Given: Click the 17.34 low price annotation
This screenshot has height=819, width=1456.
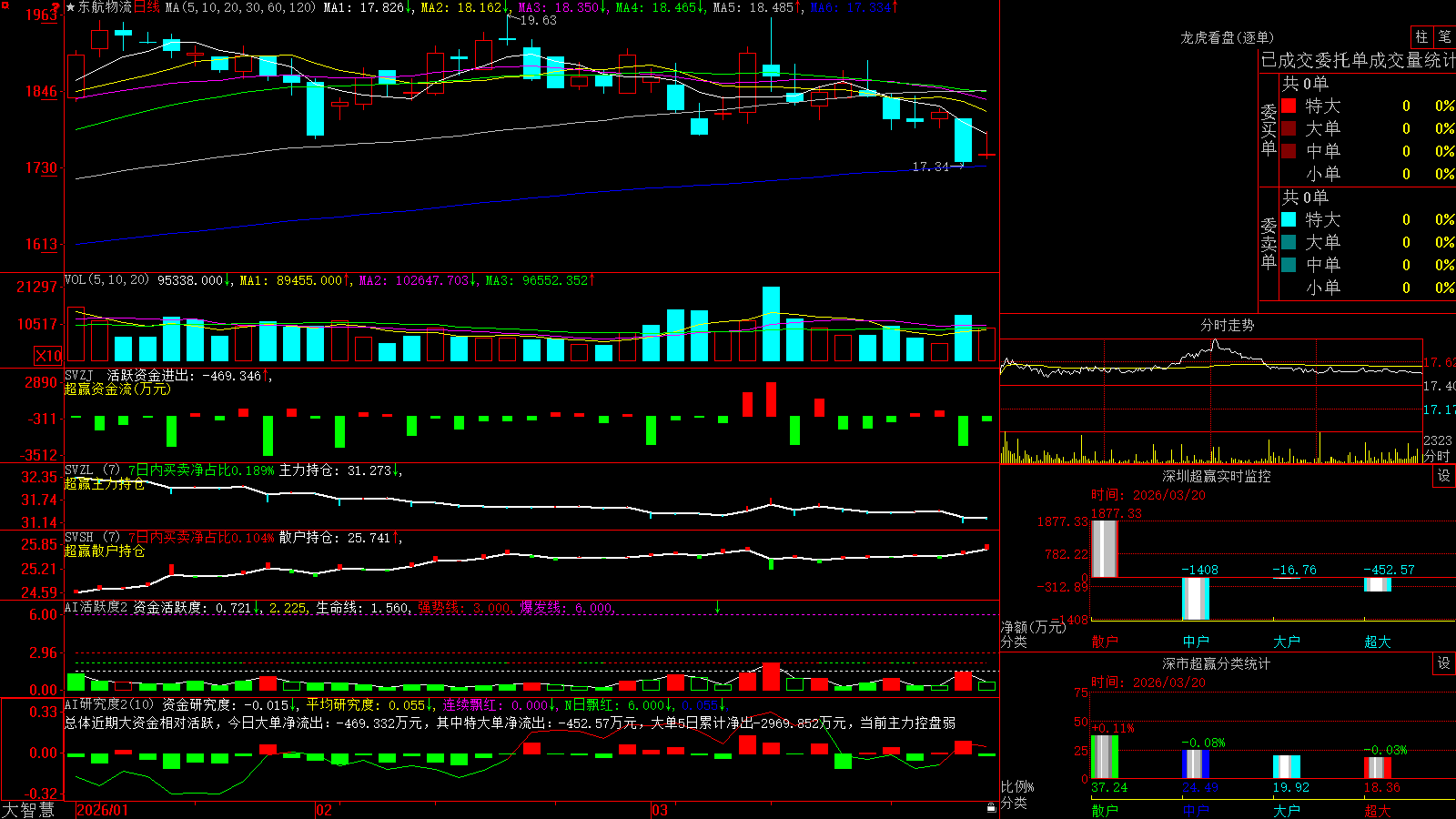Looking at the screenshot, I should pos(930,167).
